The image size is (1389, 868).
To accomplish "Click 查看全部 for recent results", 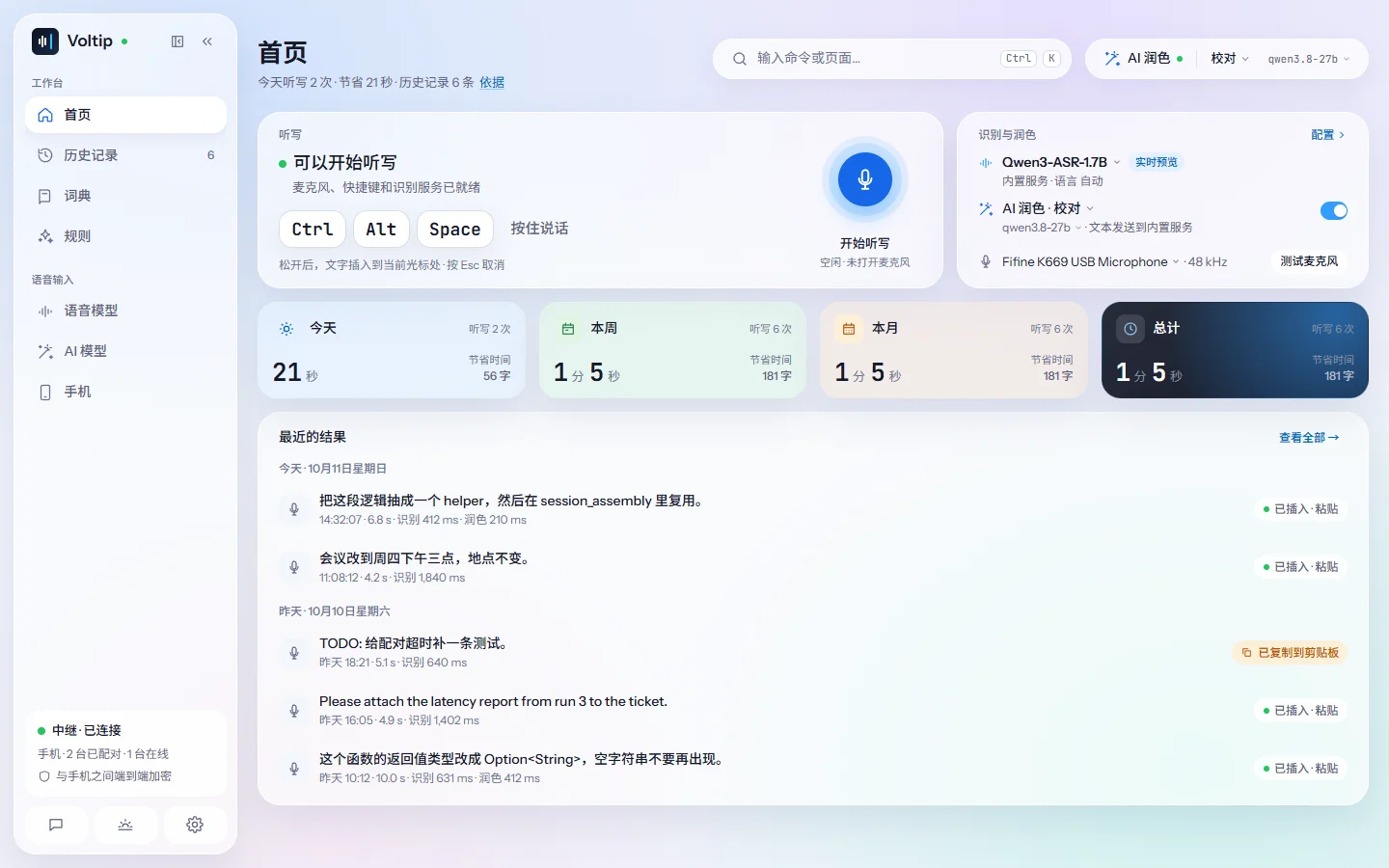I will click(1309, 438).
